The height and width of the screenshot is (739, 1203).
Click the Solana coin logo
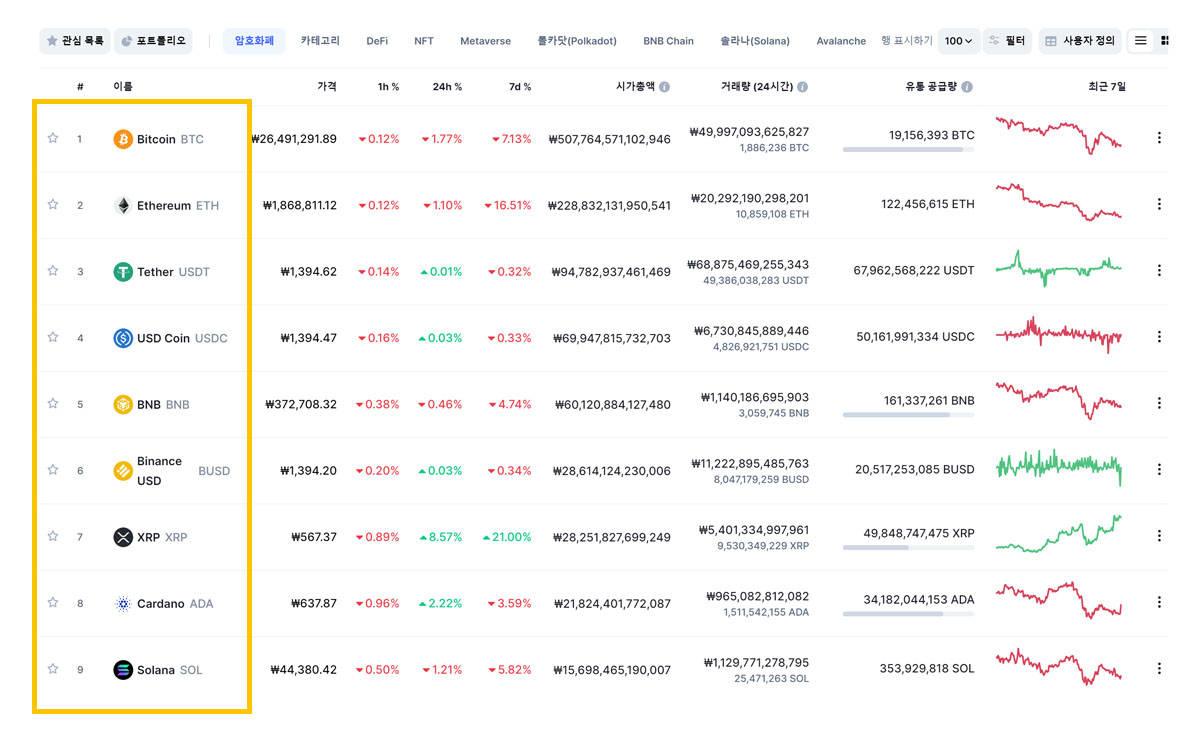[x=123, y=670]
